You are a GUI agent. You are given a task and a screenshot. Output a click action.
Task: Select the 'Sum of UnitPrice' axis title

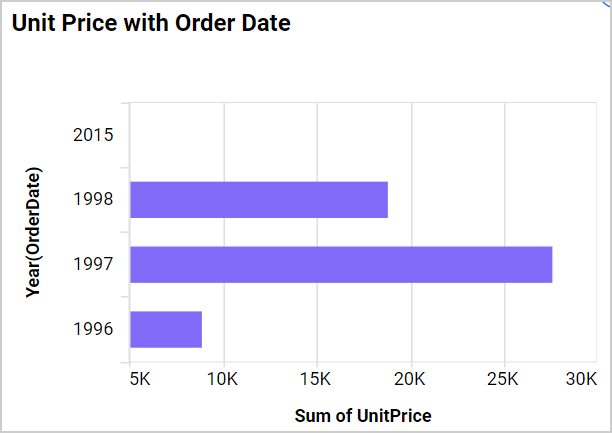(x=364, y=415)
